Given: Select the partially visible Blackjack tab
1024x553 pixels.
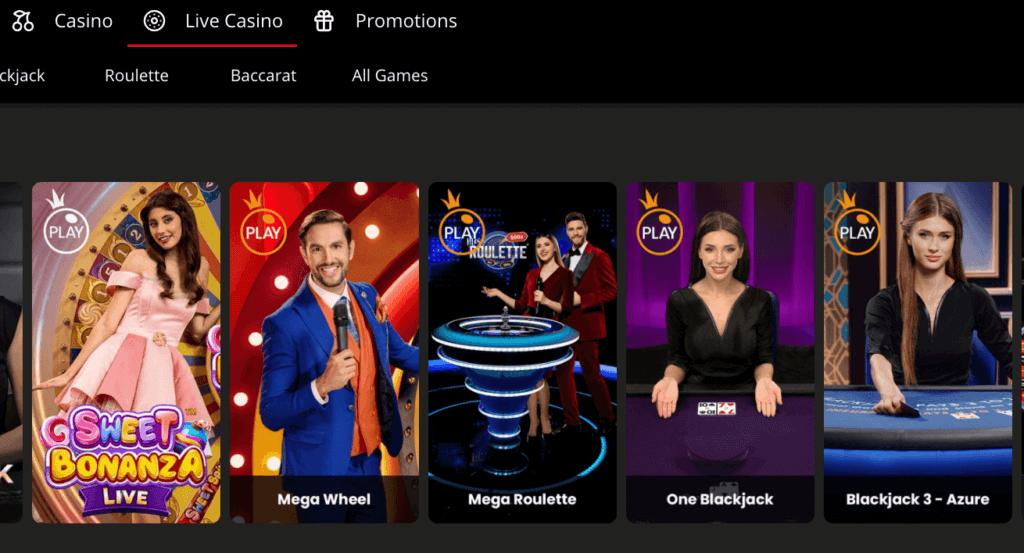Looking at the screenshot, I should coord(22,76).
